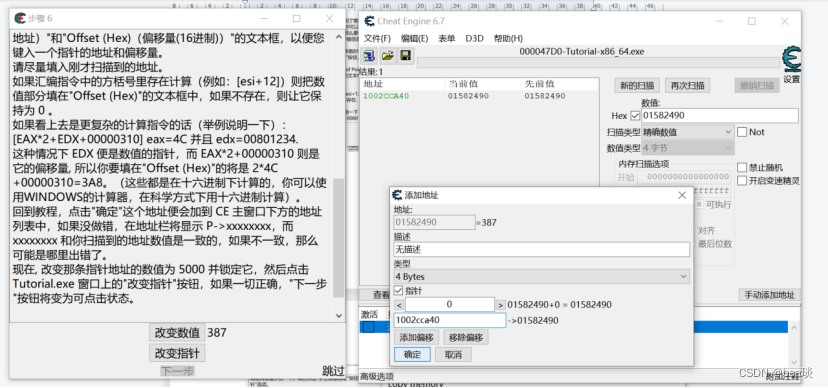Click the 再次扫描 button
Screen dimensions: 828x388
point(687,86)
